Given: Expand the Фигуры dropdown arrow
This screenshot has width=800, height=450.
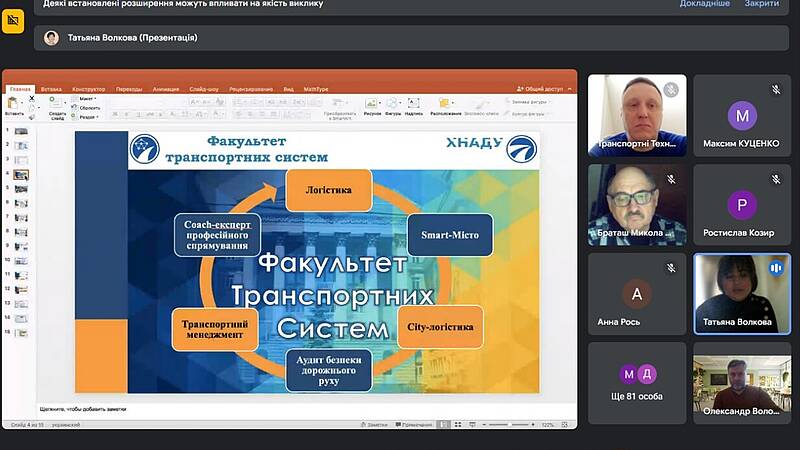Looking at the screenshot, I should click(400, 104).
